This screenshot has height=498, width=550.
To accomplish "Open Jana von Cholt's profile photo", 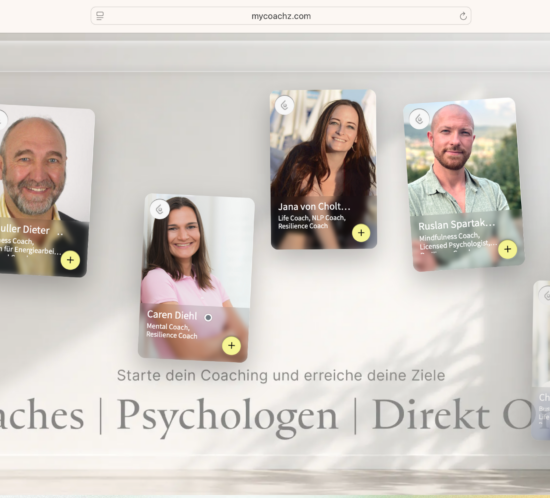I will 323,144.
